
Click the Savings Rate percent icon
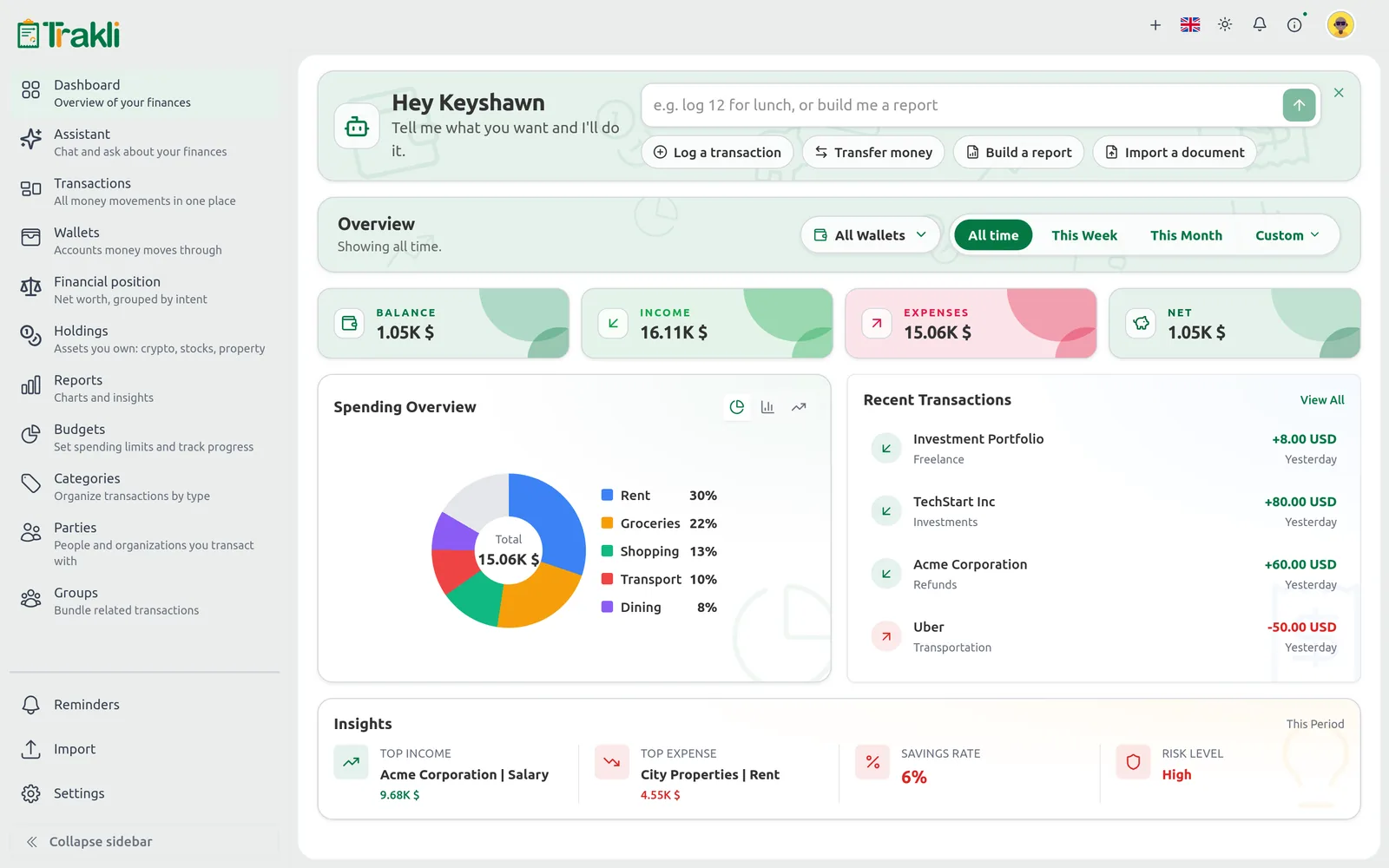(x=872, y=762)
